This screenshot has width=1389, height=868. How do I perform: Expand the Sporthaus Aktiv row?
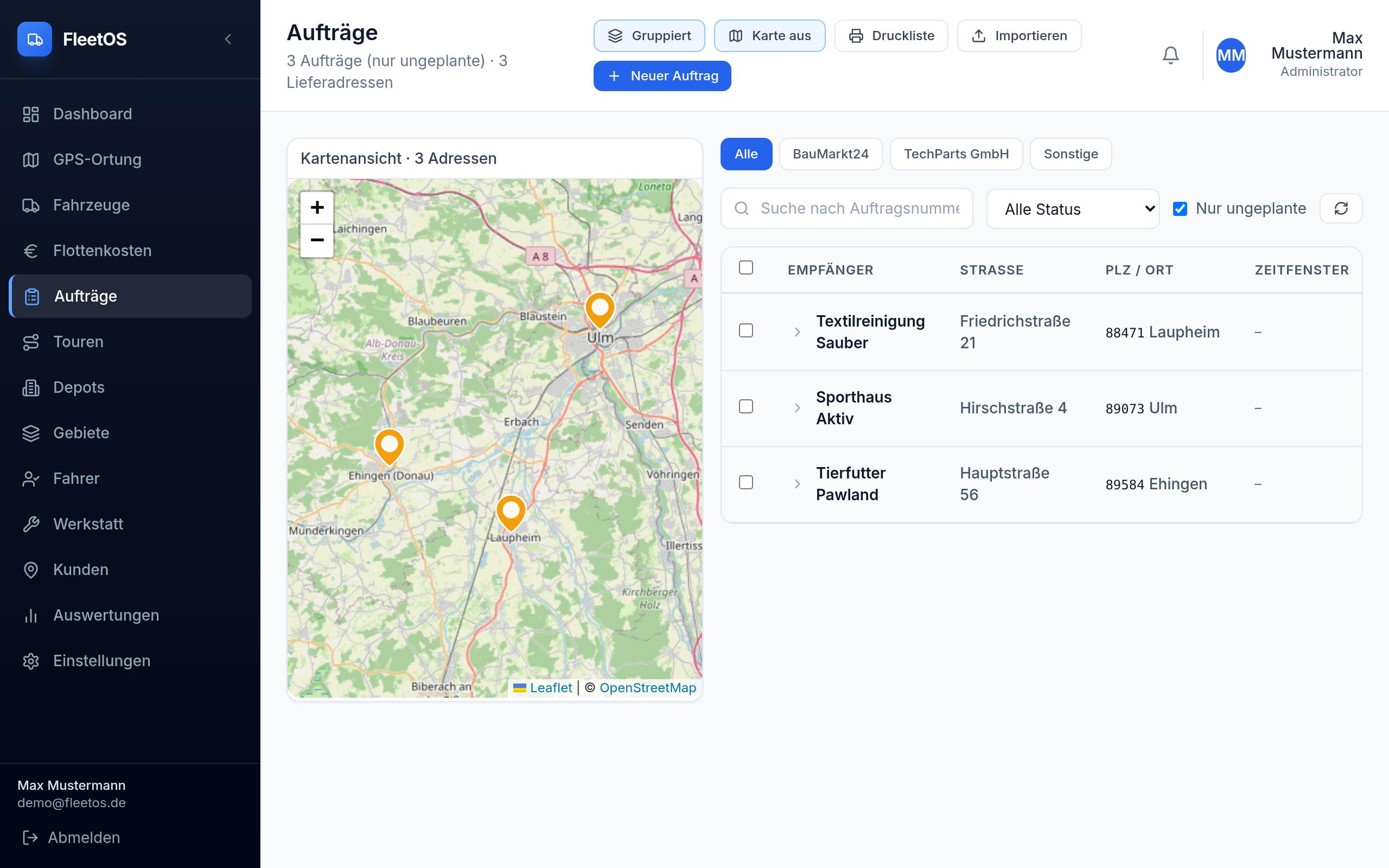(x=797, y=408)
